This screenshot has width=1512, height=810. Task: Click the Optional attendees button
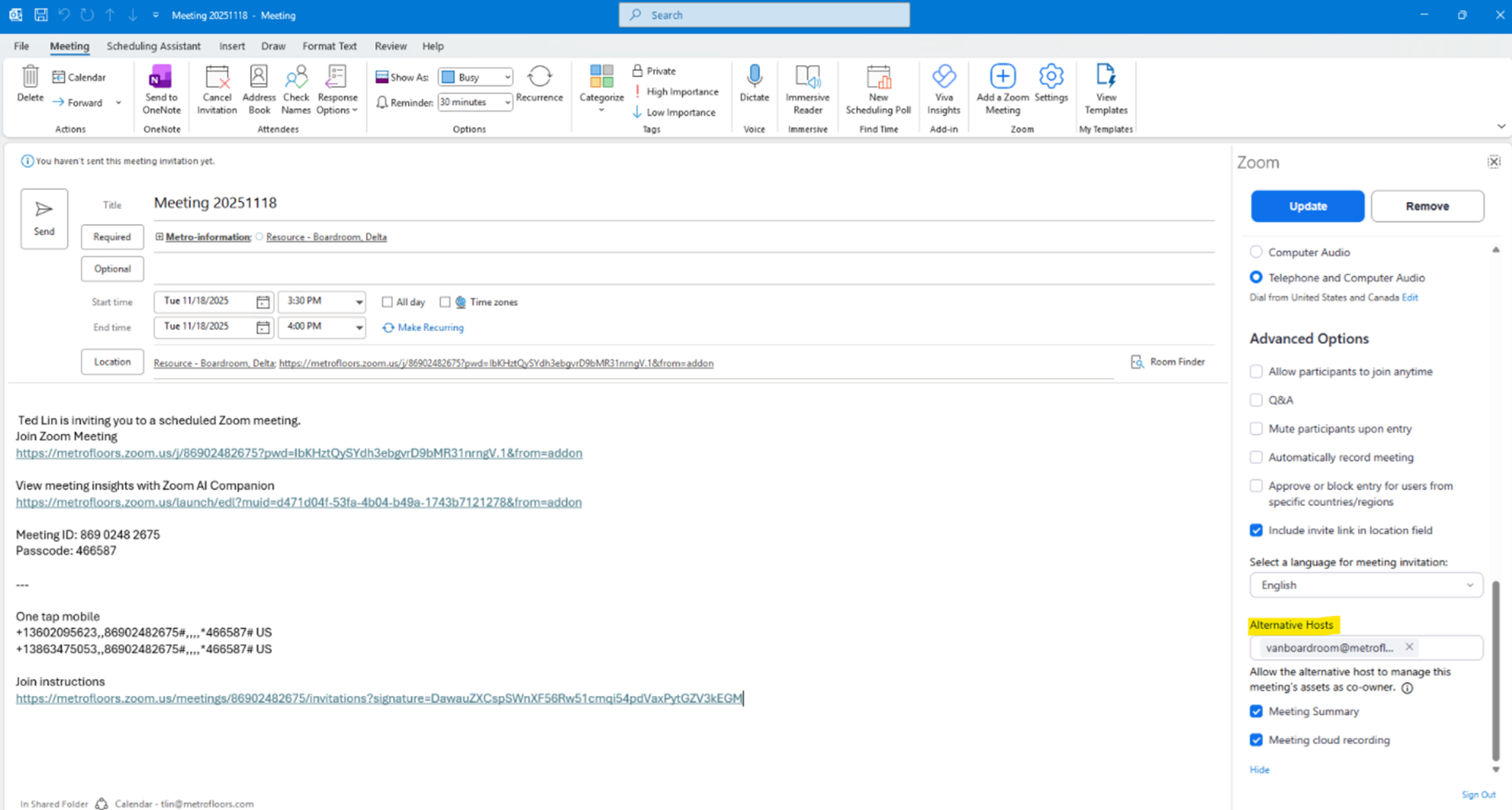[x=112, y=269]
